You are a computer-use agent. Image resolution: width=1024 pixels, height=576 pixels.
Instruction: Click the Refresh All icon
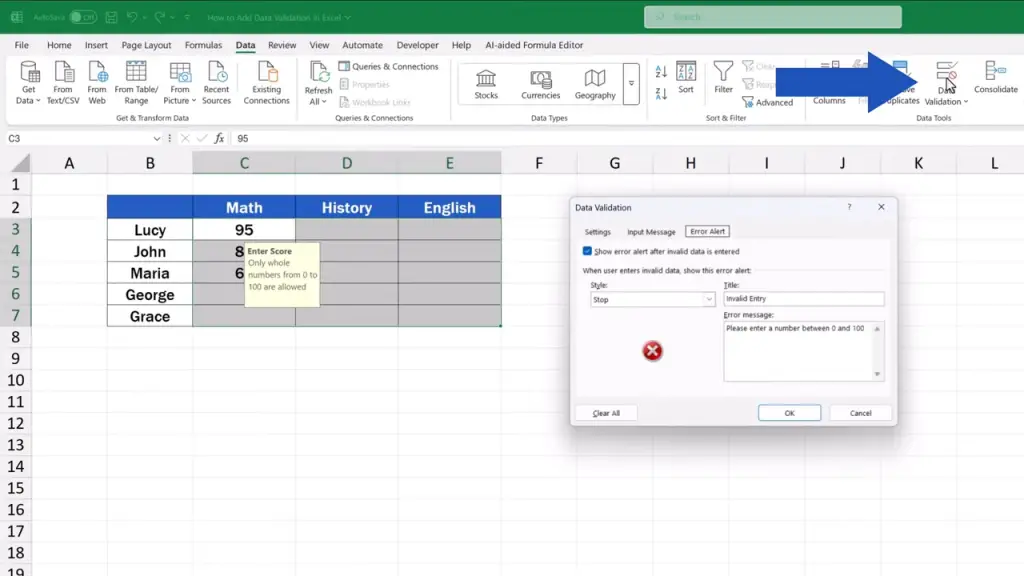coord(318,73)
